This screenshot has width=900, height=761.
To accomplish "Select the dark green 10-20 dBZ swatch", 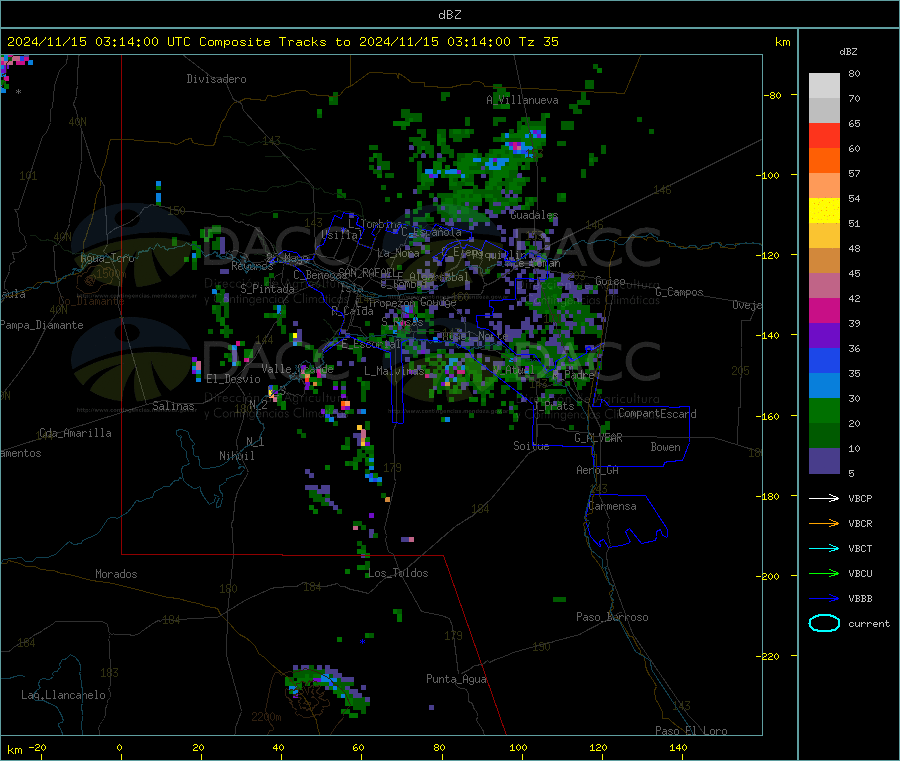I will pyautogui.click(x=824, y=436).
